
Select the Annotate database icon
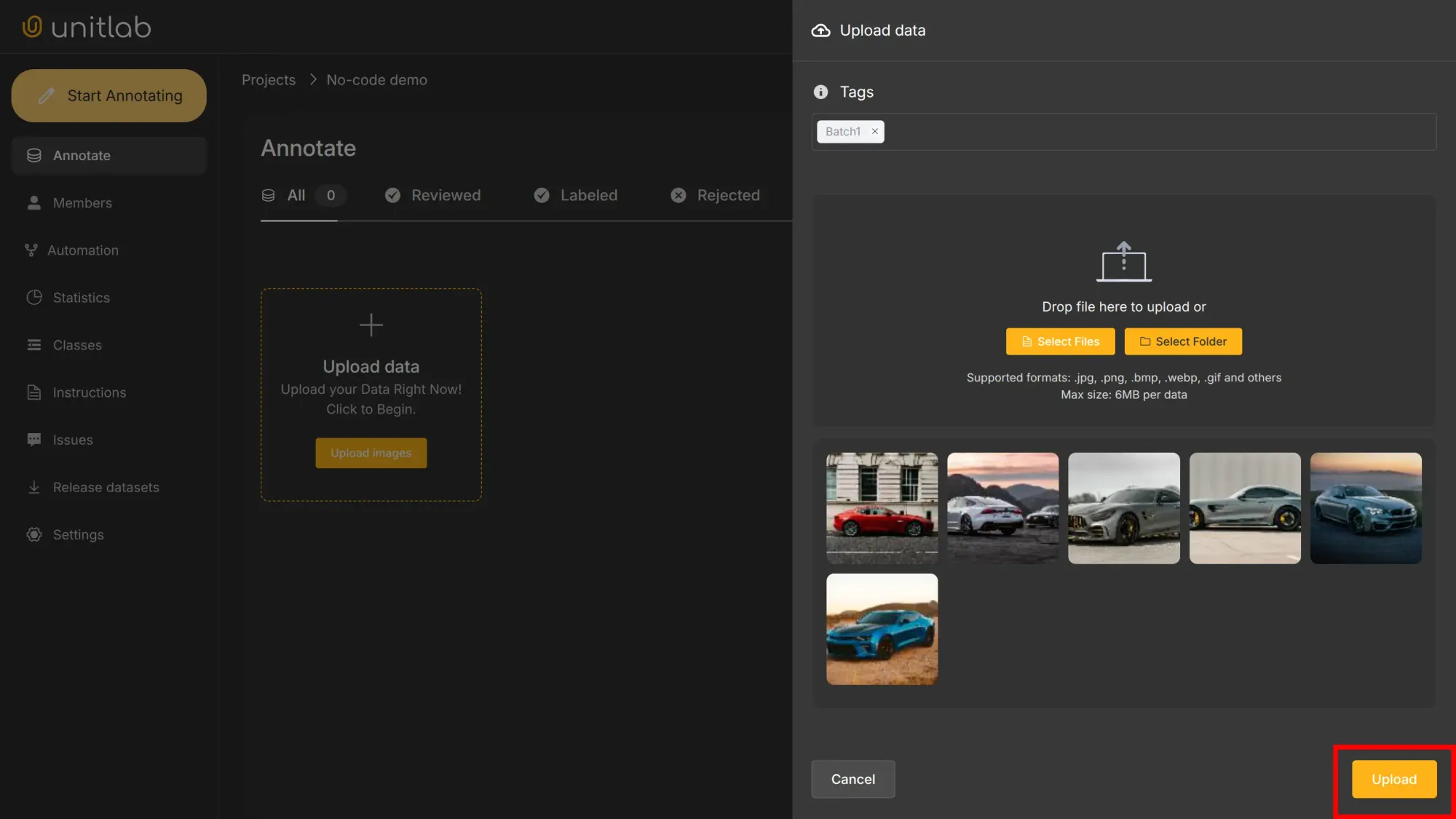[33, 155]
